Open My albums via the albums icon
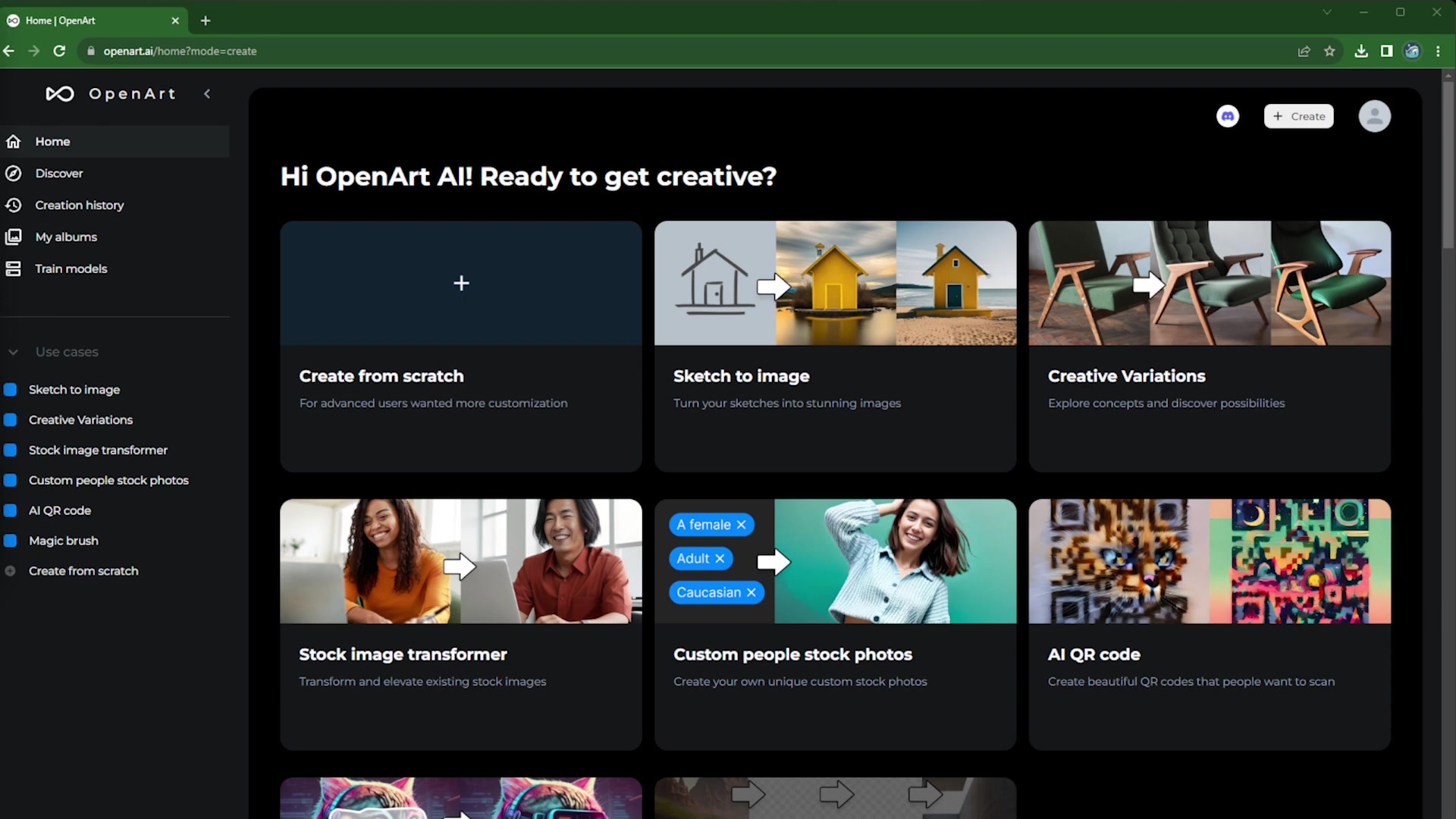This screenshot has height=819, width=1456. point(14,237)
